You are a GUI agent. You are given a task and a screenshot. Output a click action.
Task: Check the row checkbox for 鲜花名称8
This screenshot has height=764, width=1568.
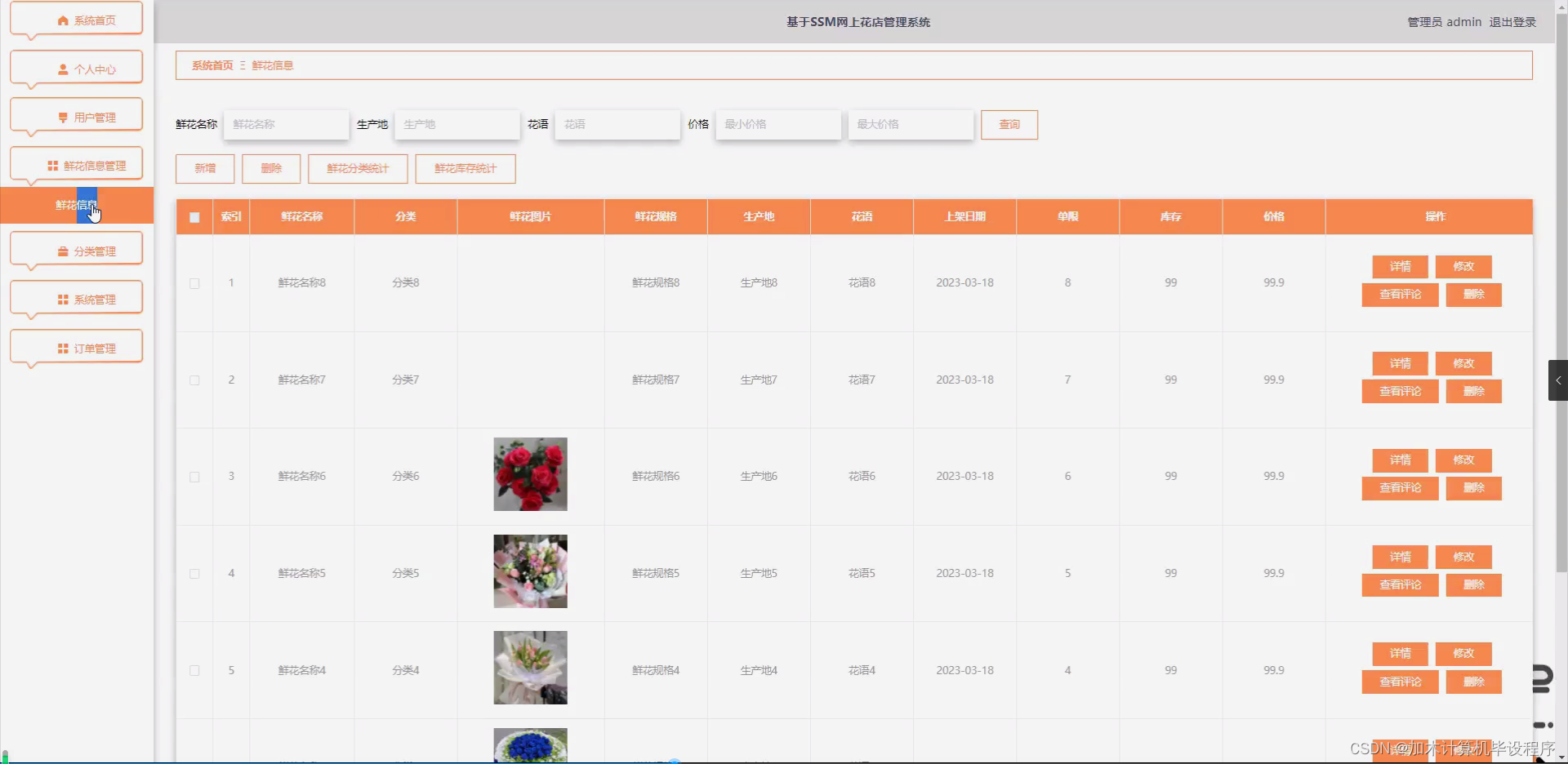[x=194, y=283]
